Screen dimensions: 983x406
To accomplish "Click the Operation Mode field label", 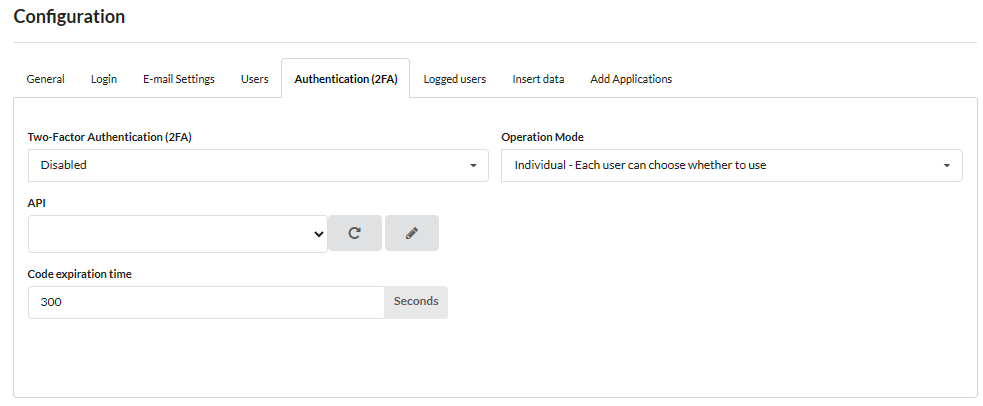I will (x=542, y=137).
